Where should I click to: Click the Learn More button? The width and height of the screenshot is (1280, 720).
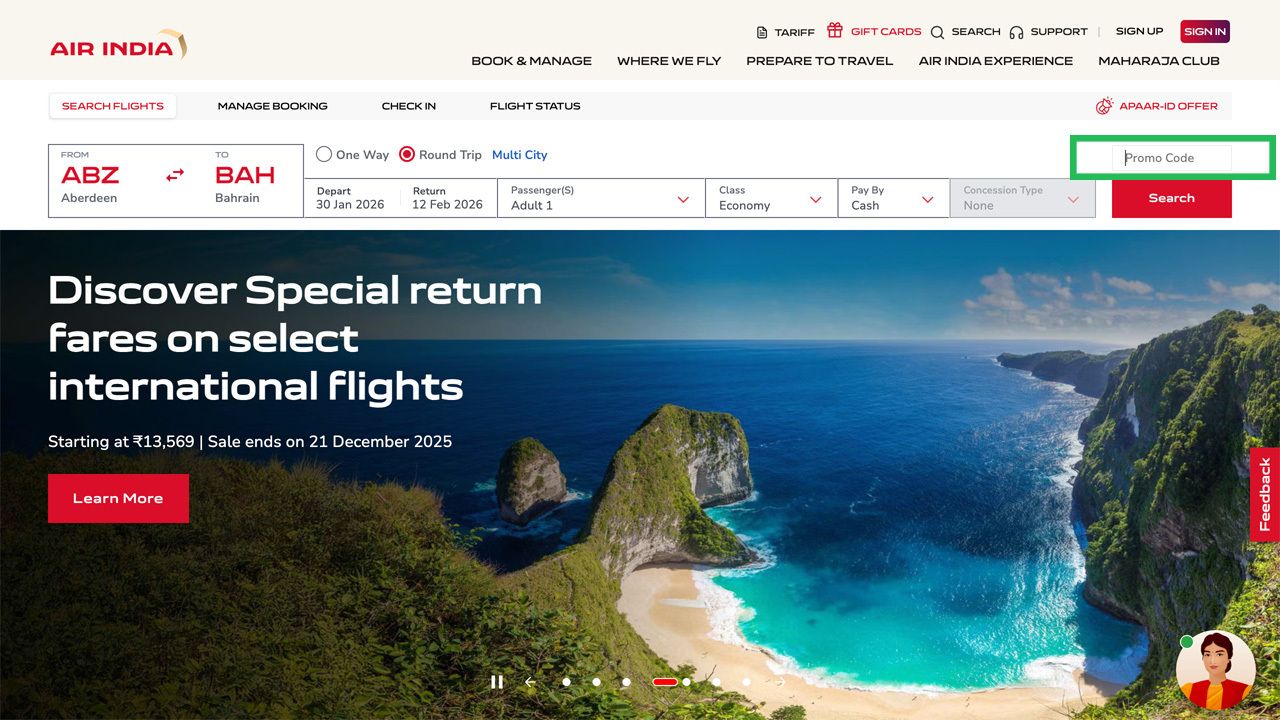pyautogui.click(x=118, y=498)
